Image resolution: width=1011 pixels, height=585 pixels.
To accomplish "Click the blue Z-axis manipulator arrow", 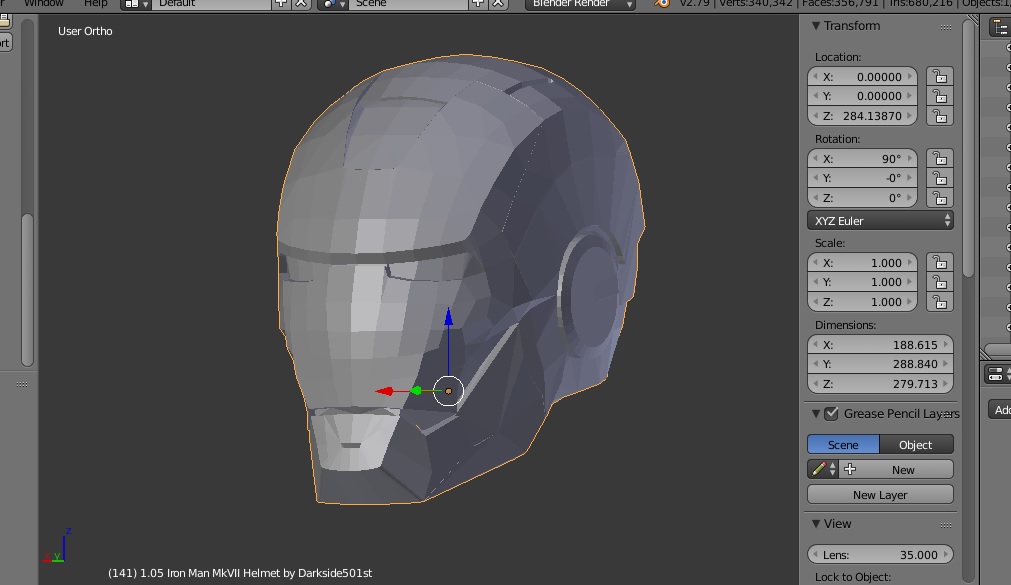I will [x=449, y=319].
